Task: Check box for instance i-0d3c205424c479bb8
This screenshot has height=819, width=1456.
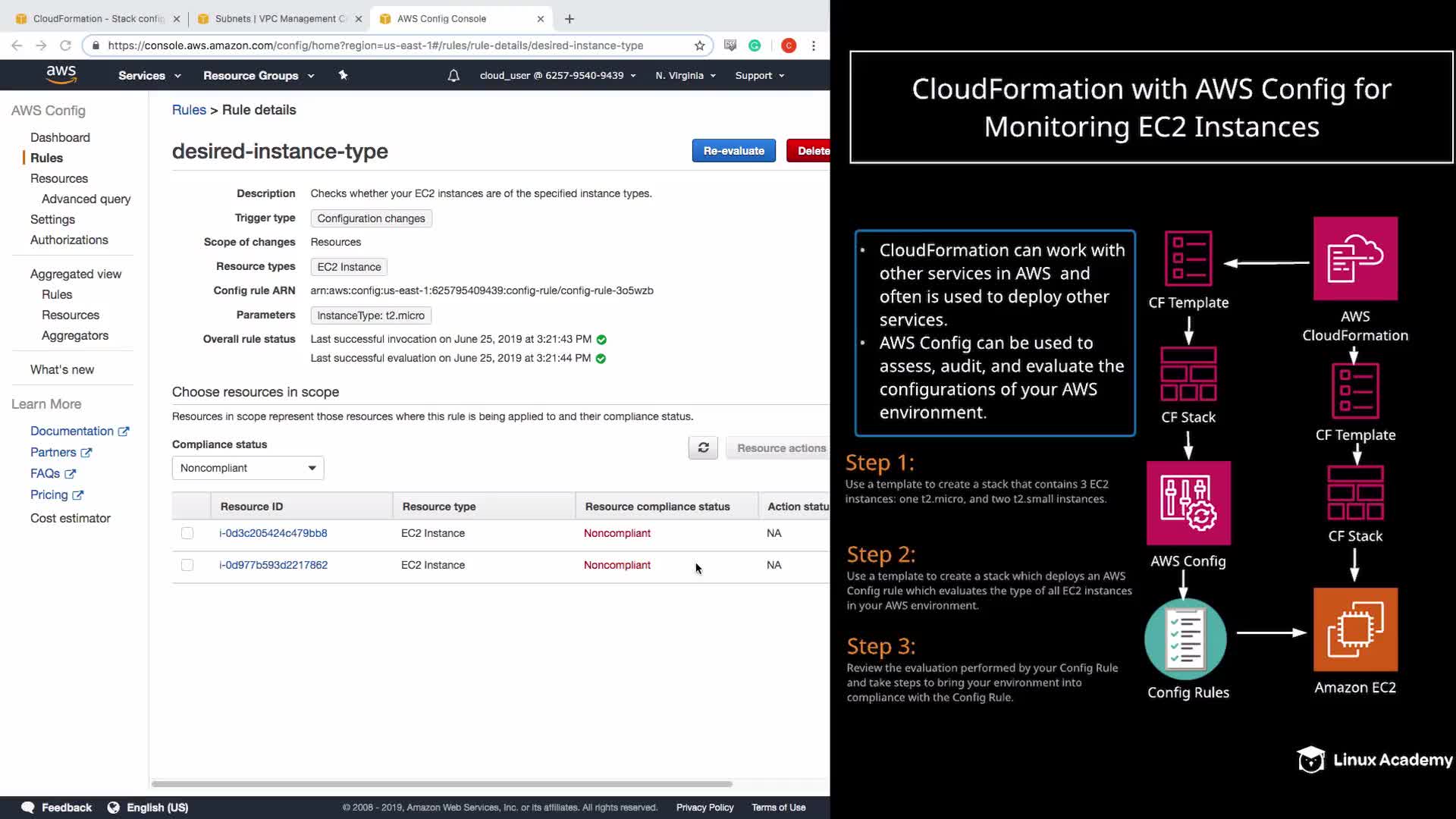Action: click(x=187, y=533)
